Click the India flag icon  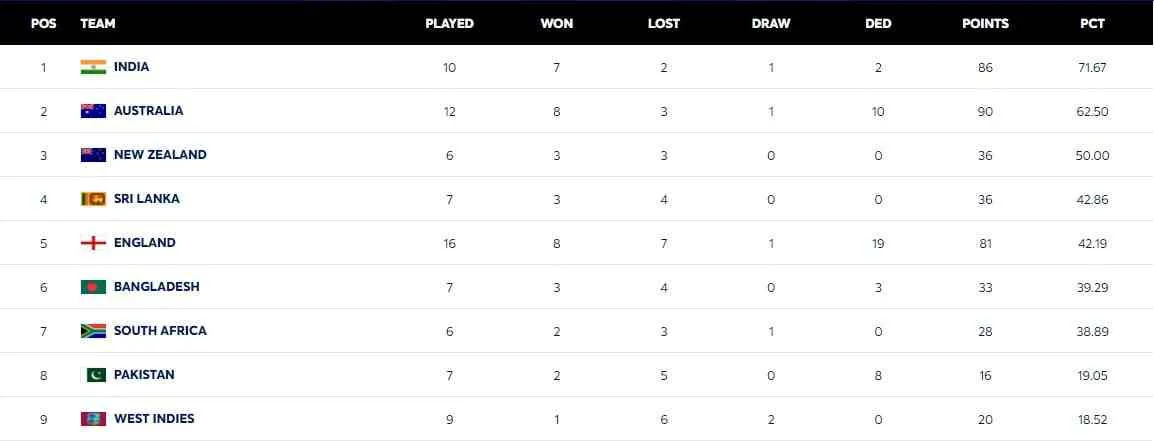pyautogui.click(x=93, y=67)
